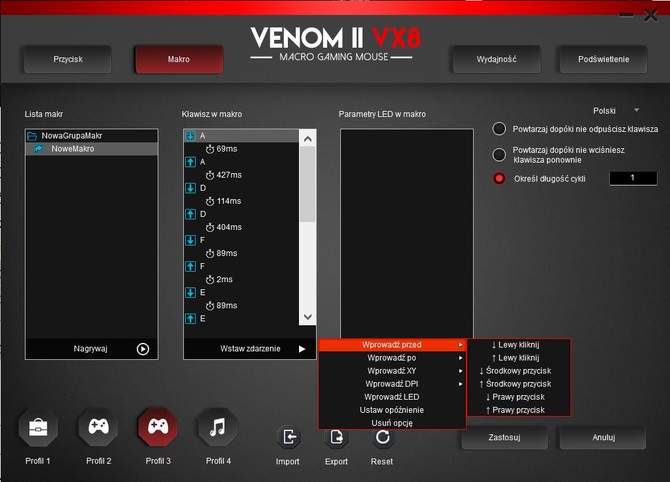Viewport: 670px width, 482px height.
Task: Click the NowaGrupaMakr folder icon
Action: coord(32,136)
